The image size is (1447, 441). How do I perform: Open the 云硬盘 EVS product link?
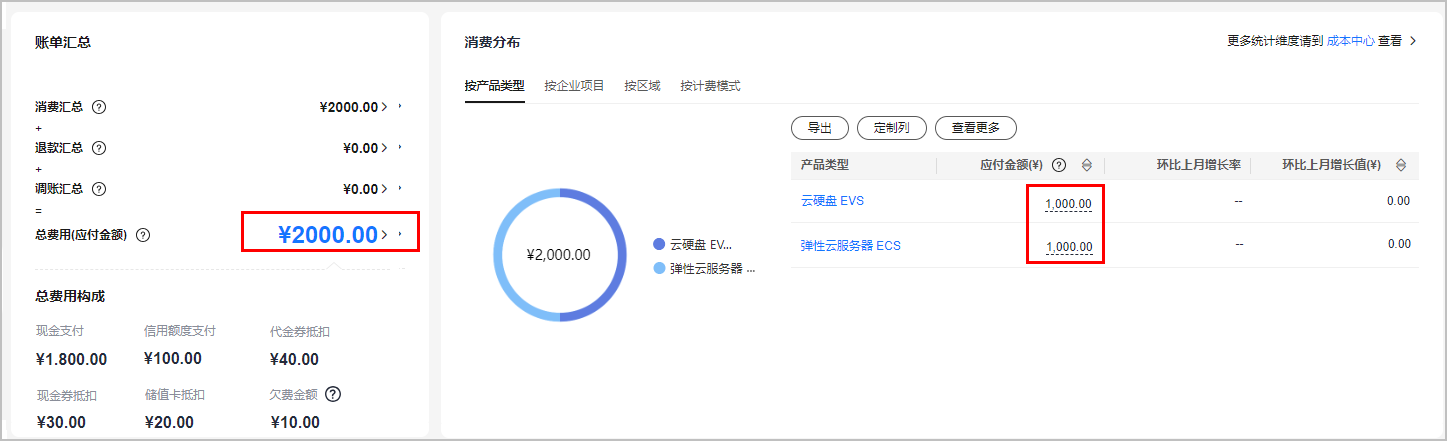(832, 200)
